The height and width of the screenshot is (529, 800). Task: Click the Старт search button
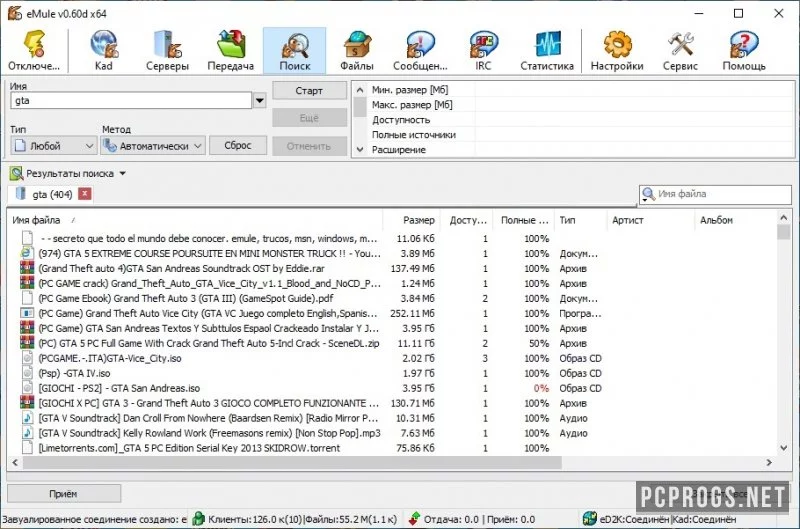pos(309,91)
